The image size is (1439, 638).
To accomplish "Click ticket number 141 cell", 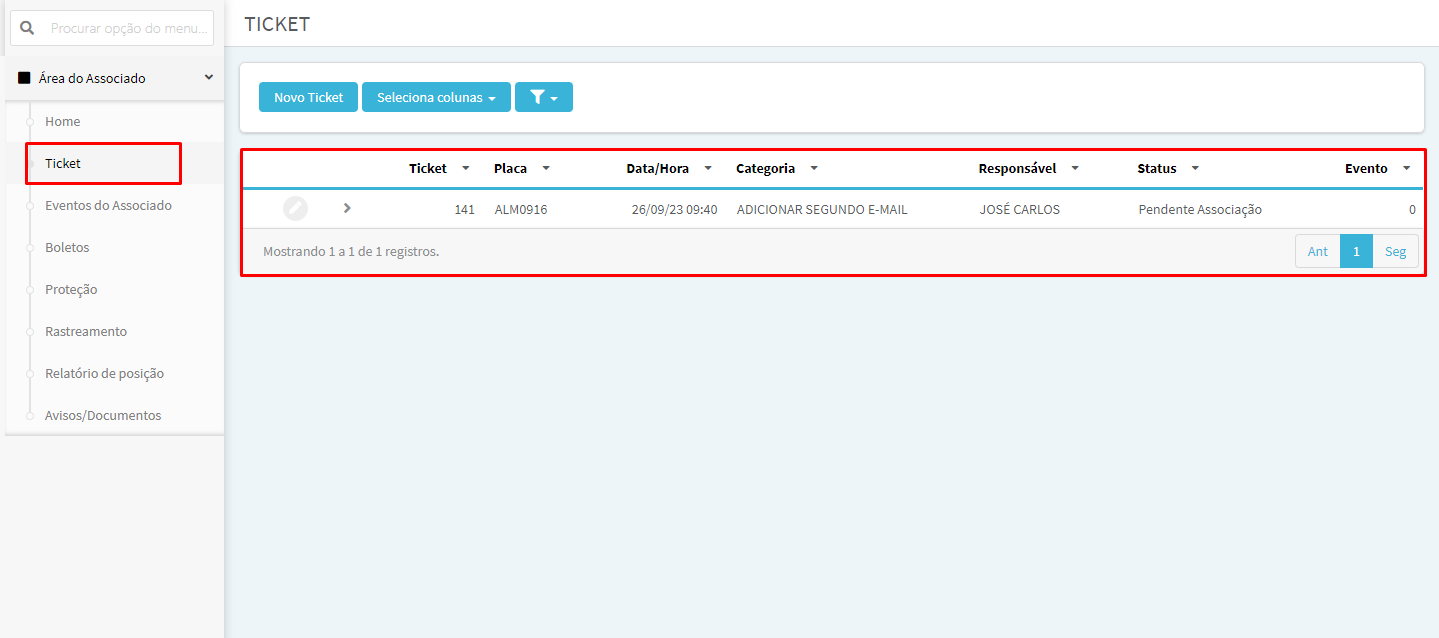I will pyautogui.click(x=464, y=210).
